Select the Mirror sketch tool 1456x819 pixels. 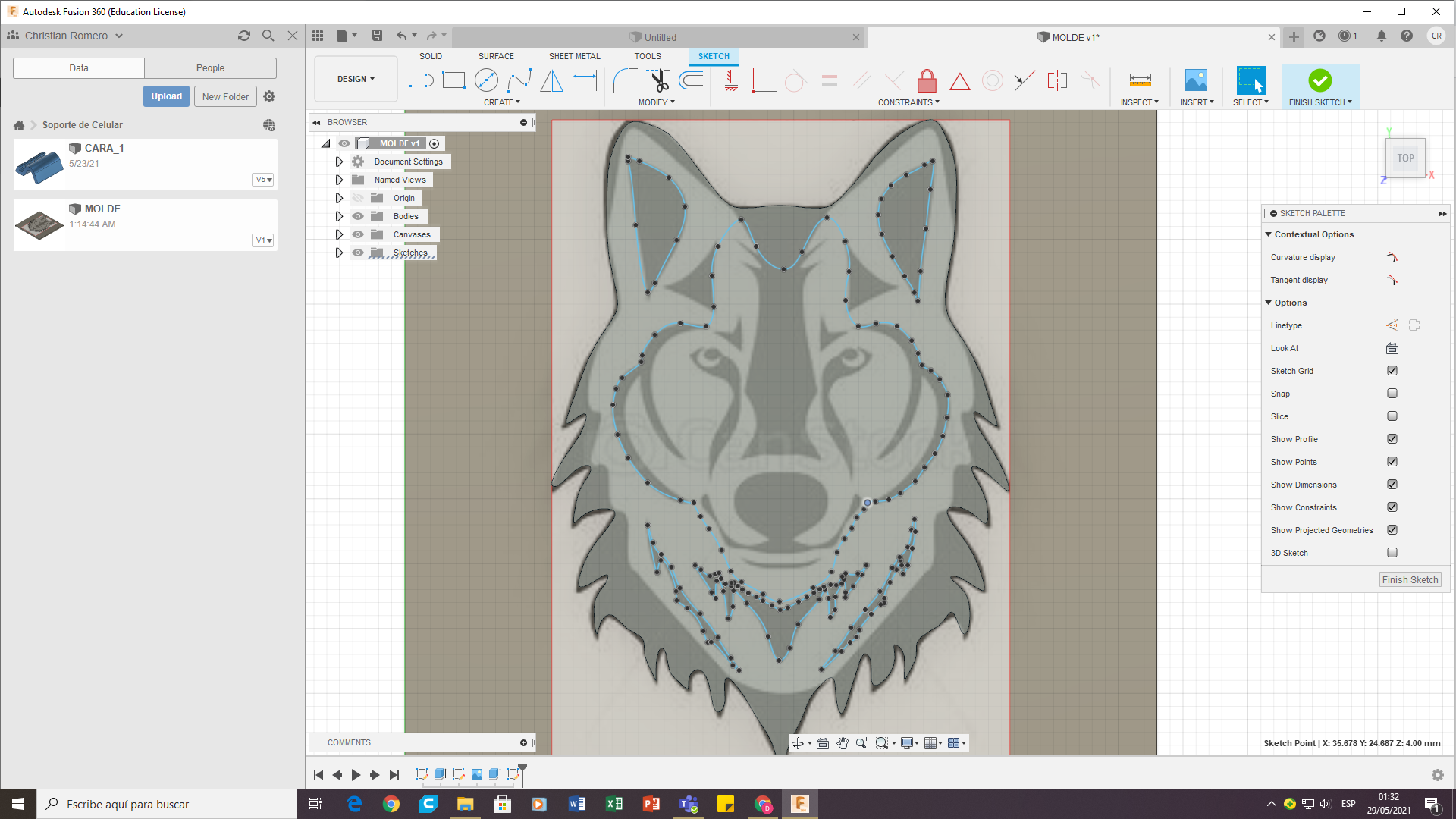tap(552, 80)
